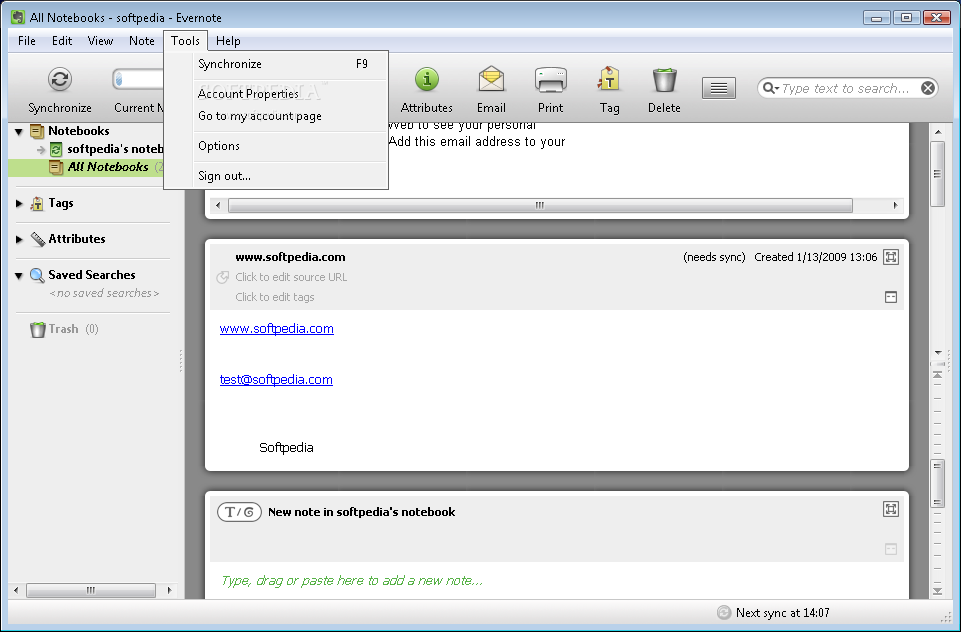Click the Notebooks stack icon

coord(37,131)
